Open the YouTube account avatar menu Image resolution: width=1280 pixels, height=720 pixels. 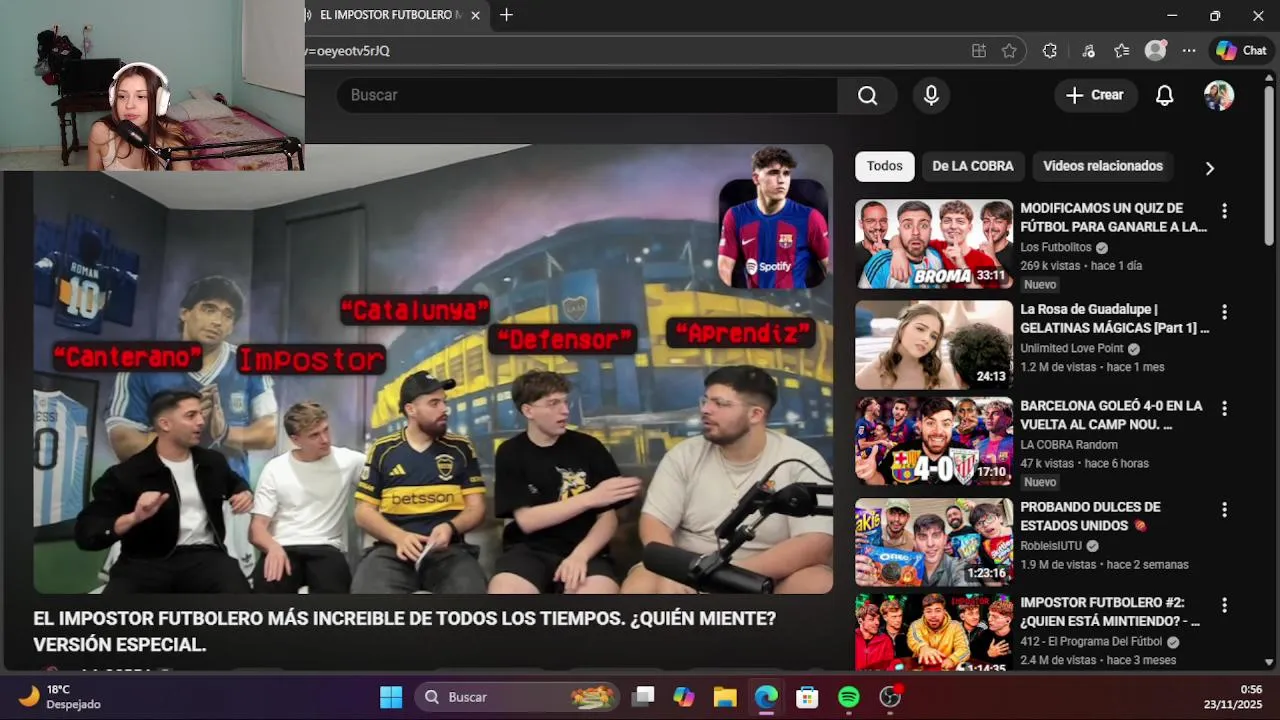[1218, 95]
